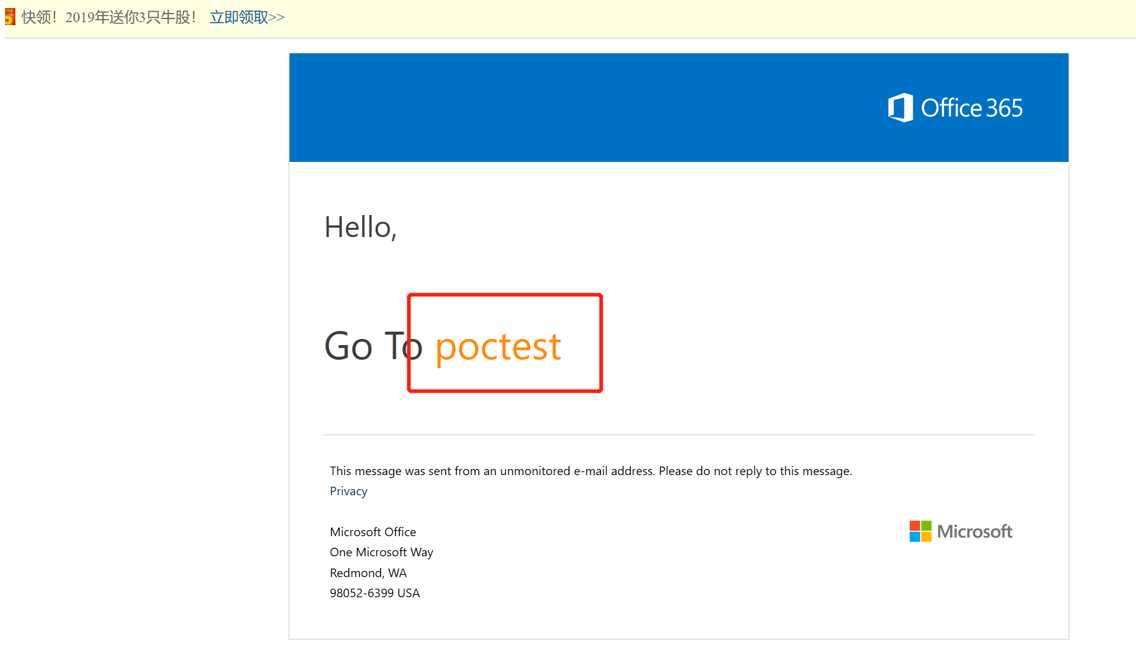Click the small orange icon beside 快领
This screenshot has width=1136, height=660.
[10, 17]
